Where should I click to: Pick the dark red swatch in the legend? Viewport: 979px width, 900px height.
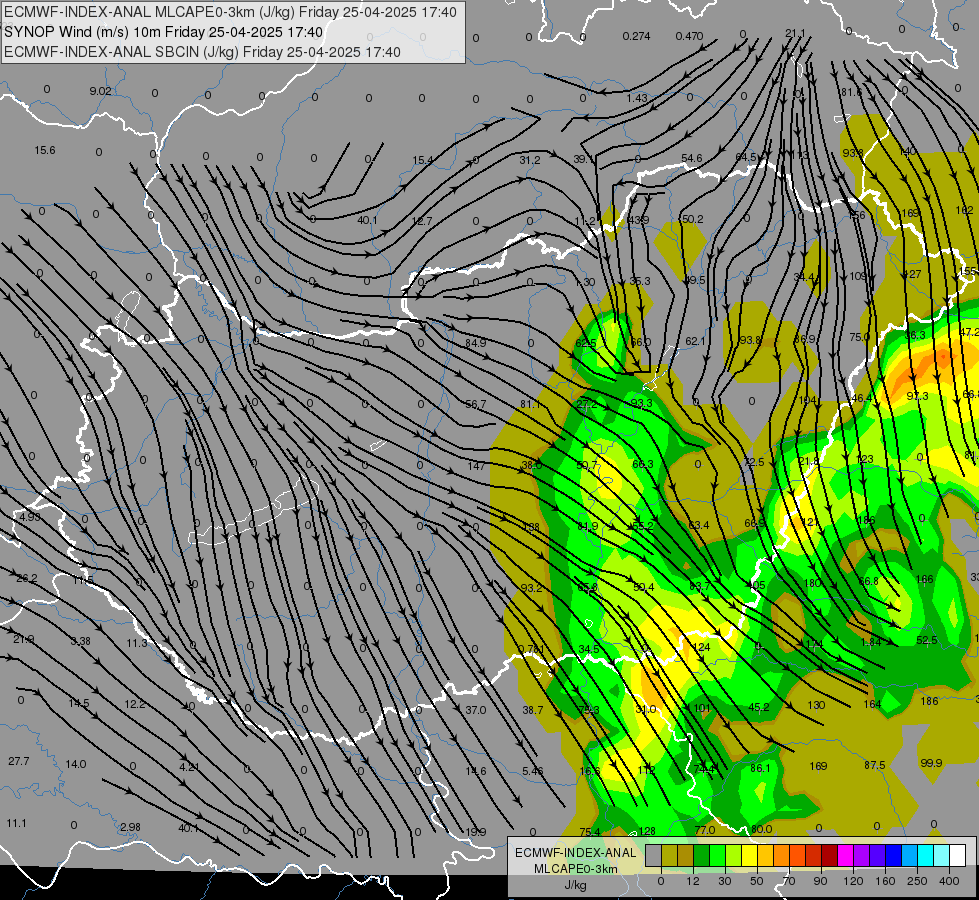click(x=830, y=855)
